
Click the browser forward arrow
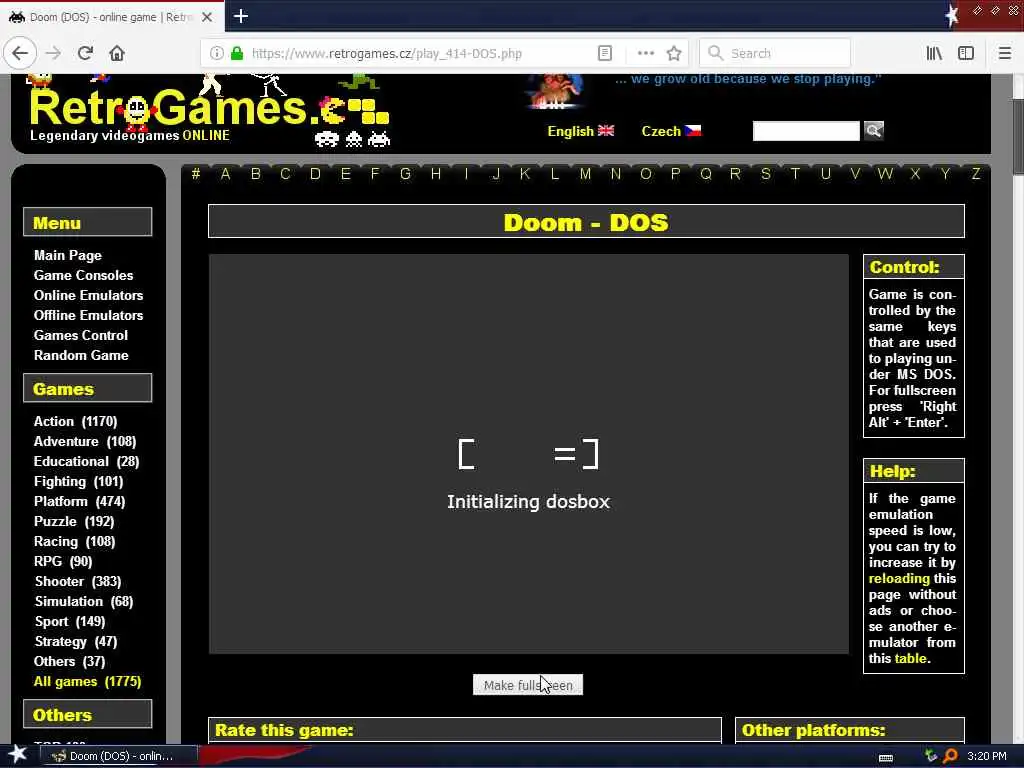[54, 53]
